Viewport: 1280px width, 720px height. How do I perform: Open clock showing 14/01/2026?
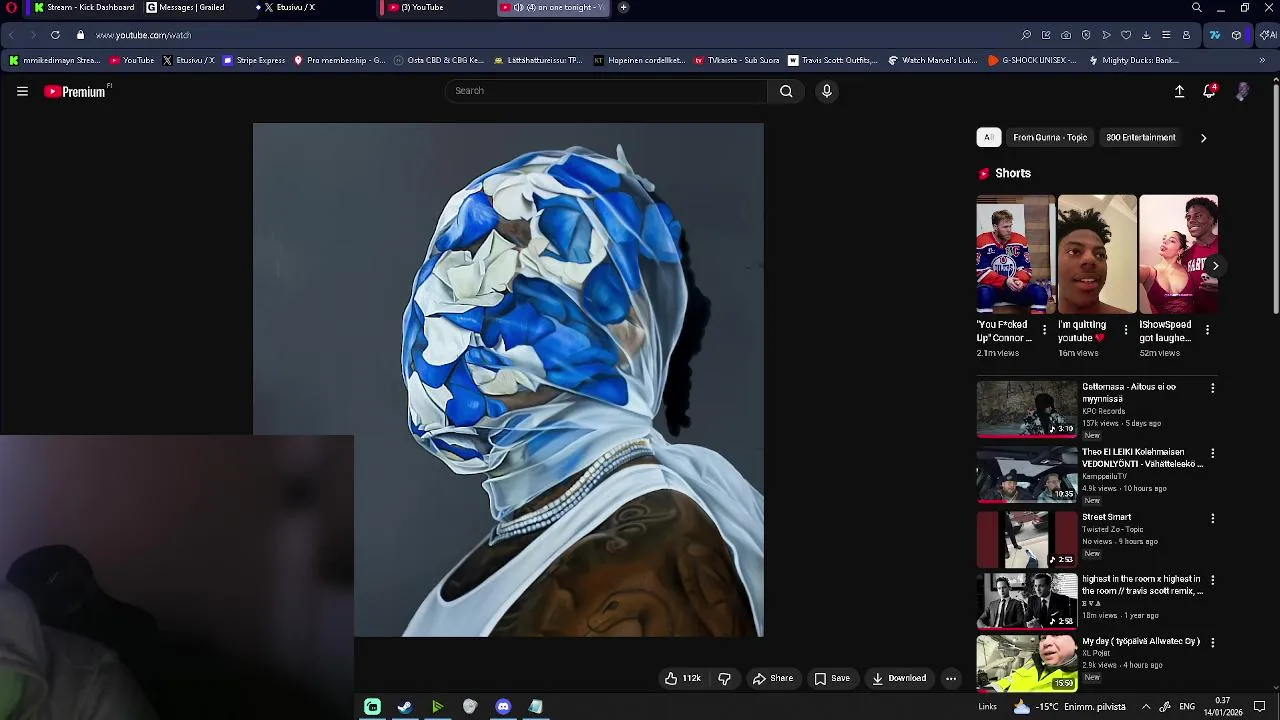click(x=1223, y=707)
